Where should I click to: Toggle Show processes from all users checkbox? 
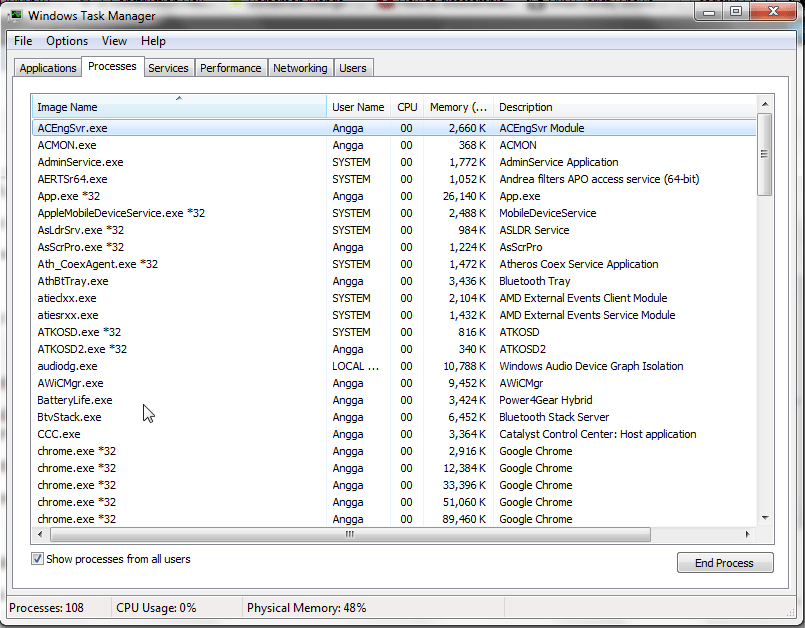pos(37,559)
